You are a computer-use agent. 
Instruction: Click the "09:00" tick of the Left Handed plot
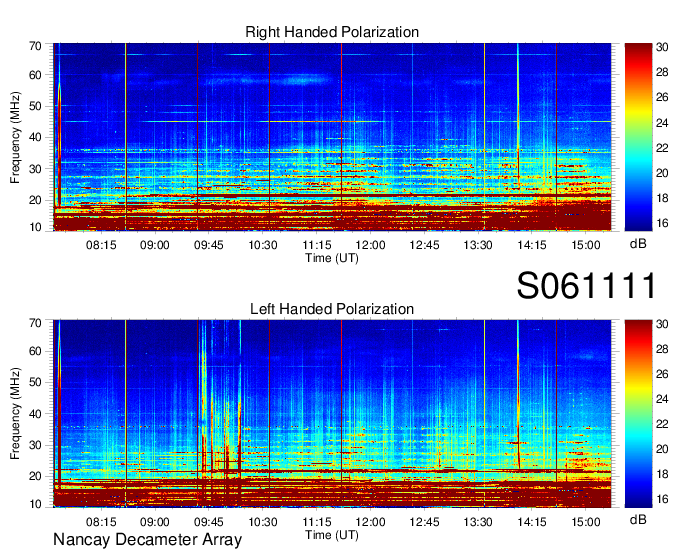[154, 522]
